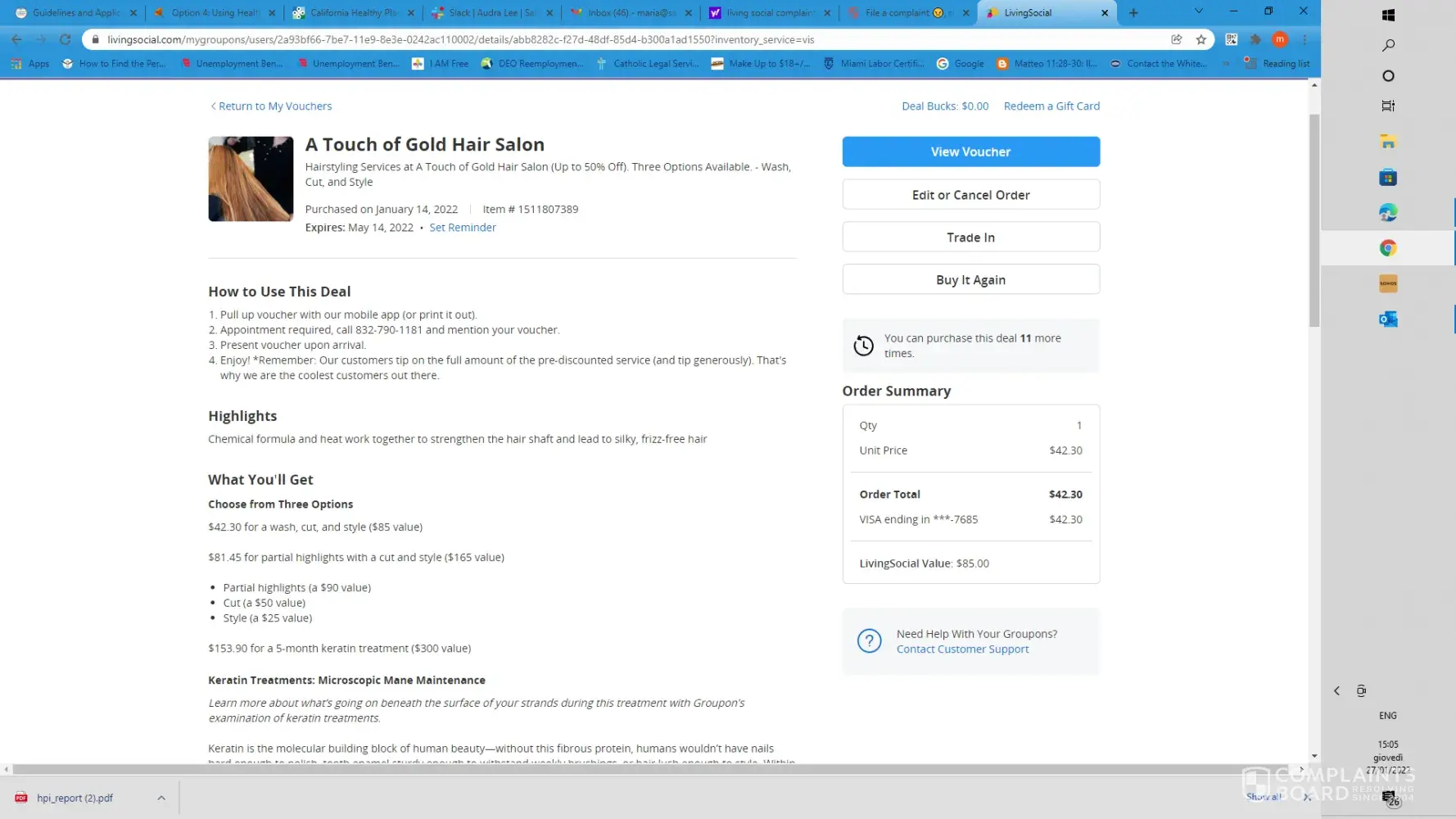Open the Chrome profile avatar

coord(1280,39)
